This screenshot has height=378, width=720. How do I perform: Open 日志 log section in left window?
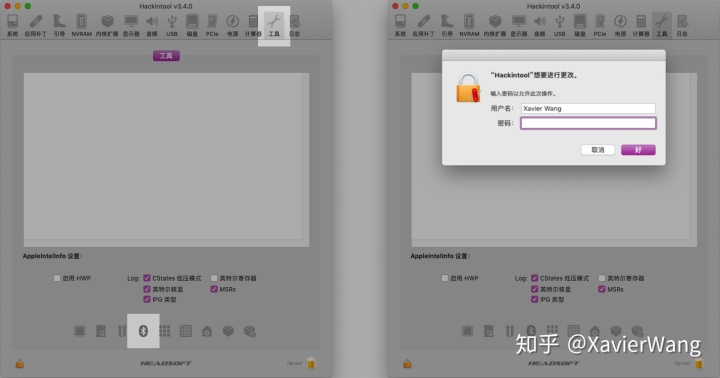(295, 25)
